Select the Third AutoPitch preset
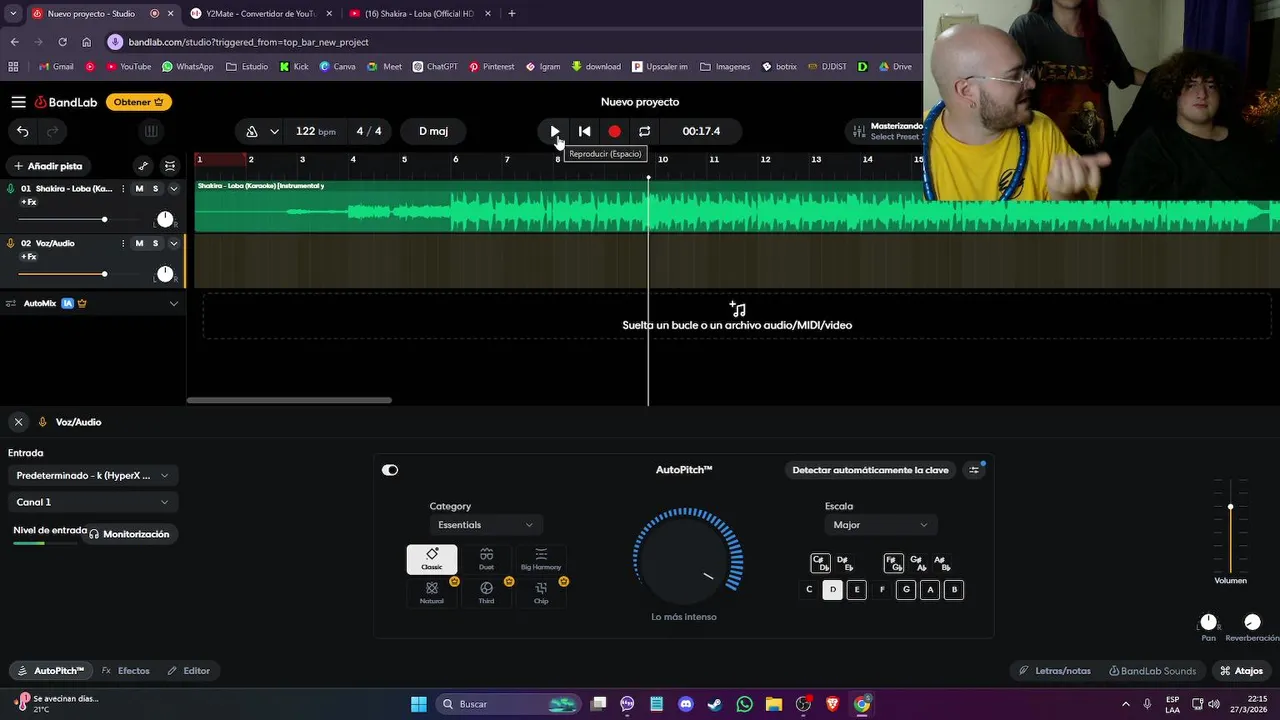This screenshot has width=1280, height=720. point(486,592)
